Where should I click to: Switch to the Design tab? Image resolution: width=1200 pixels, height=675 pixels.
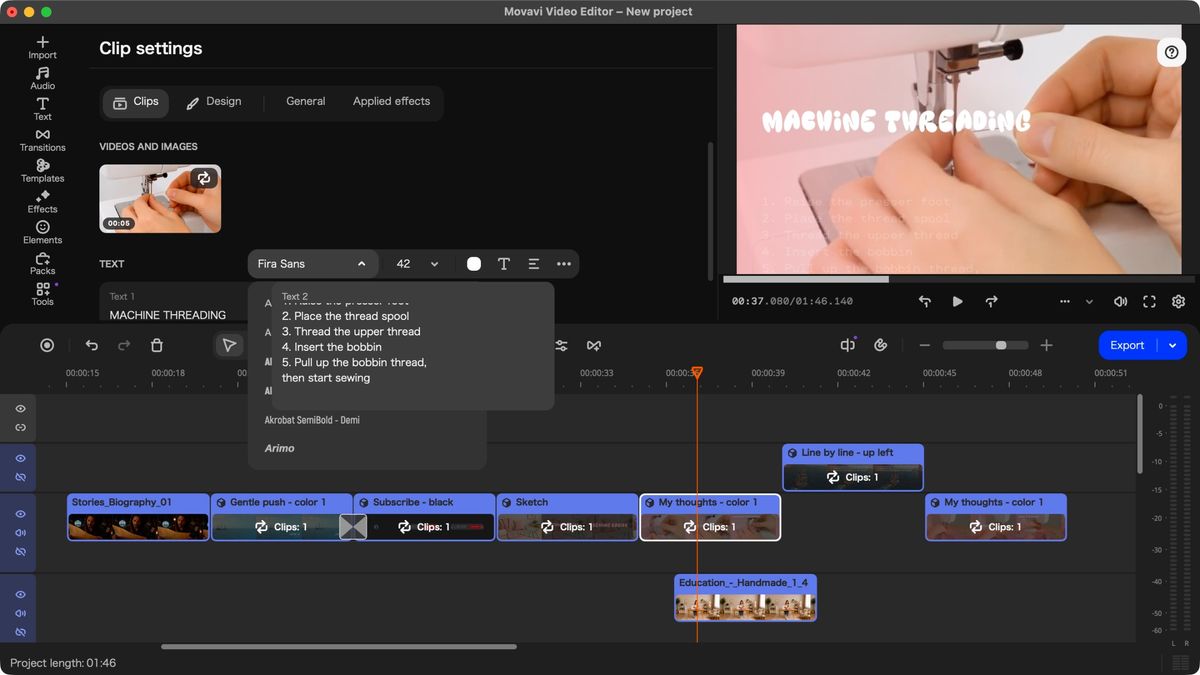213,102
